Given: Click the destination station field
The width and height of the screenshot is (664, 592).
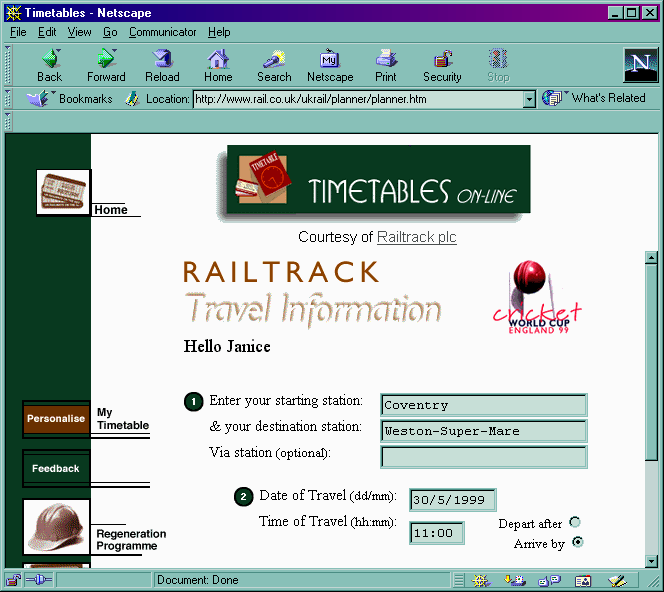Looking at the screenshot, I should pos(484,431).
